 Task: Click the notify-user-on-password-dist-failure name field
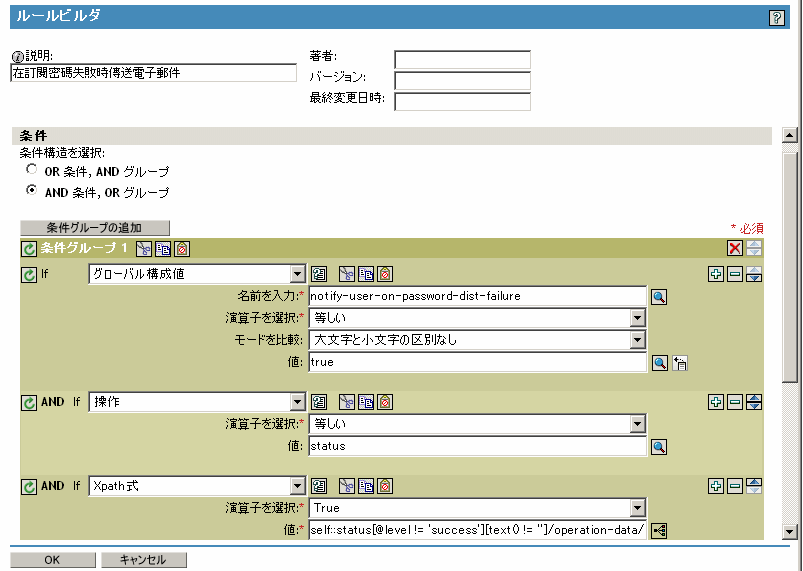tap(478, 297)
